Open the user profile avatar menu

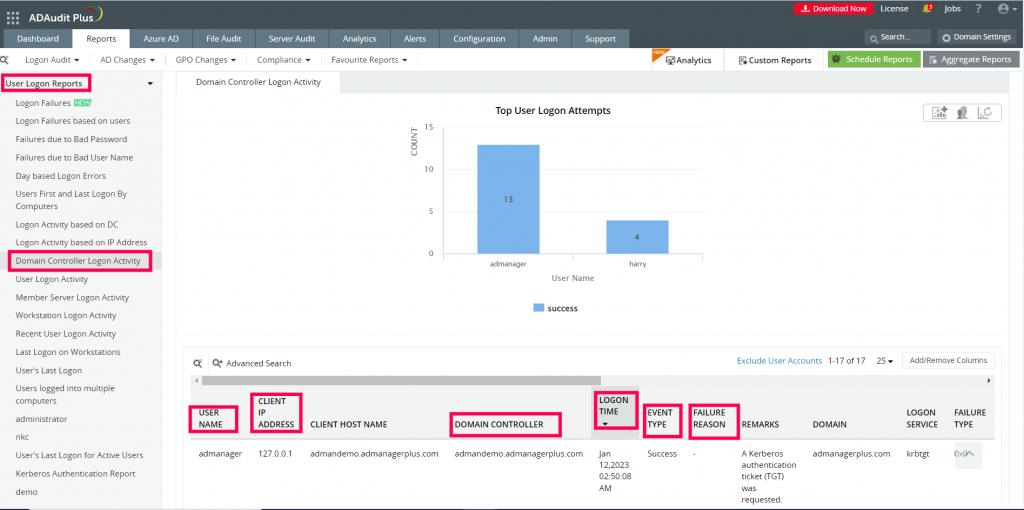click(1005, 8)
